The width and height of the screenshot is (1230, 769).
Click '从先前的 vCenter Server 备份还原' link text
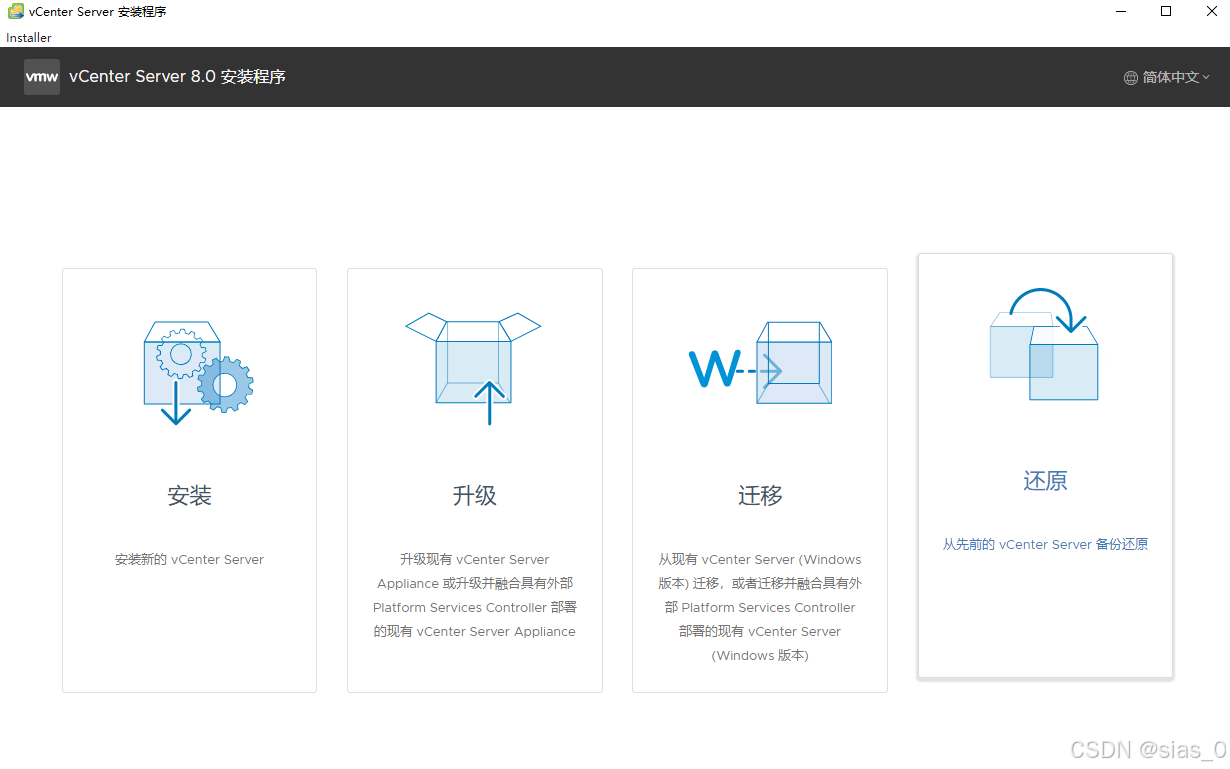tap(1045, 545)
